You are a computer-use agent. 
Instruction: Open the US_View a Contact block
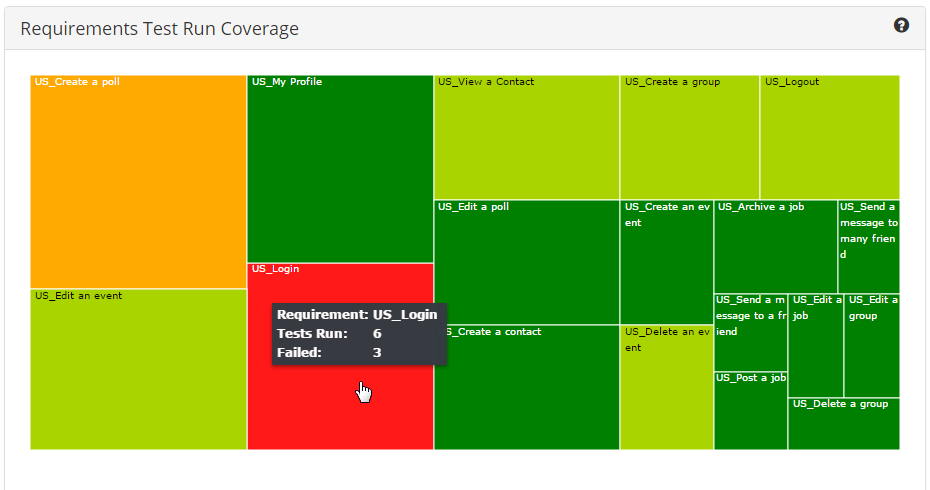pos(526,137)
